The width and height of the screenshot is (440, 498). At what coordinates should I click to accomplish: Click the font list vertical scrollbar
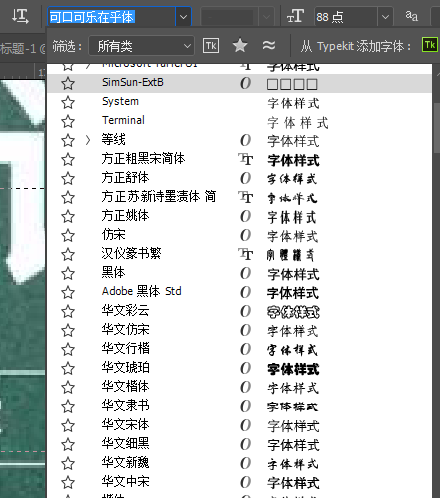pos(436,127)
